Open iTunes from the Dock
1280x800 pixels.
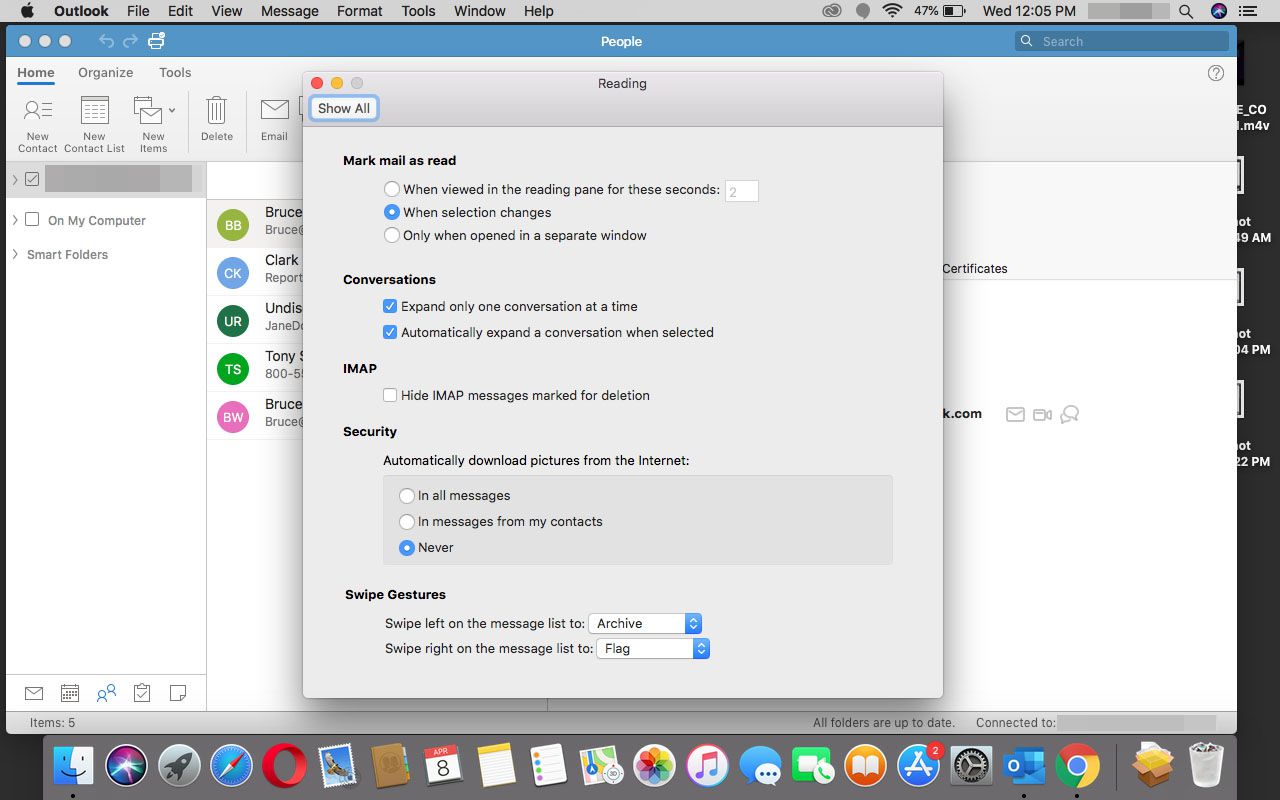[x=708, y=767]
